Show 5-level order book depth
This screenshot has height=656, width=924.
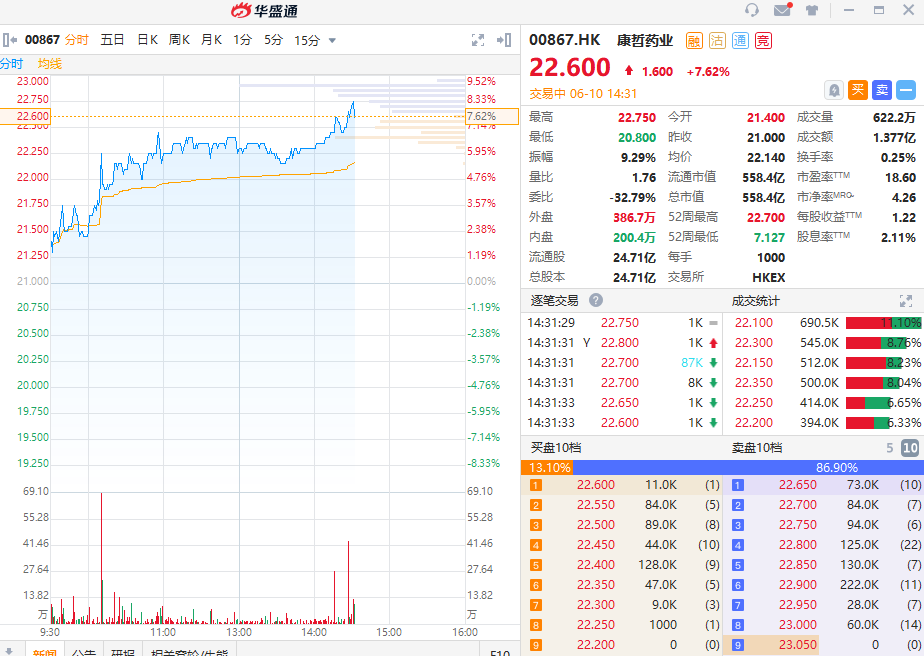point(890,448)
